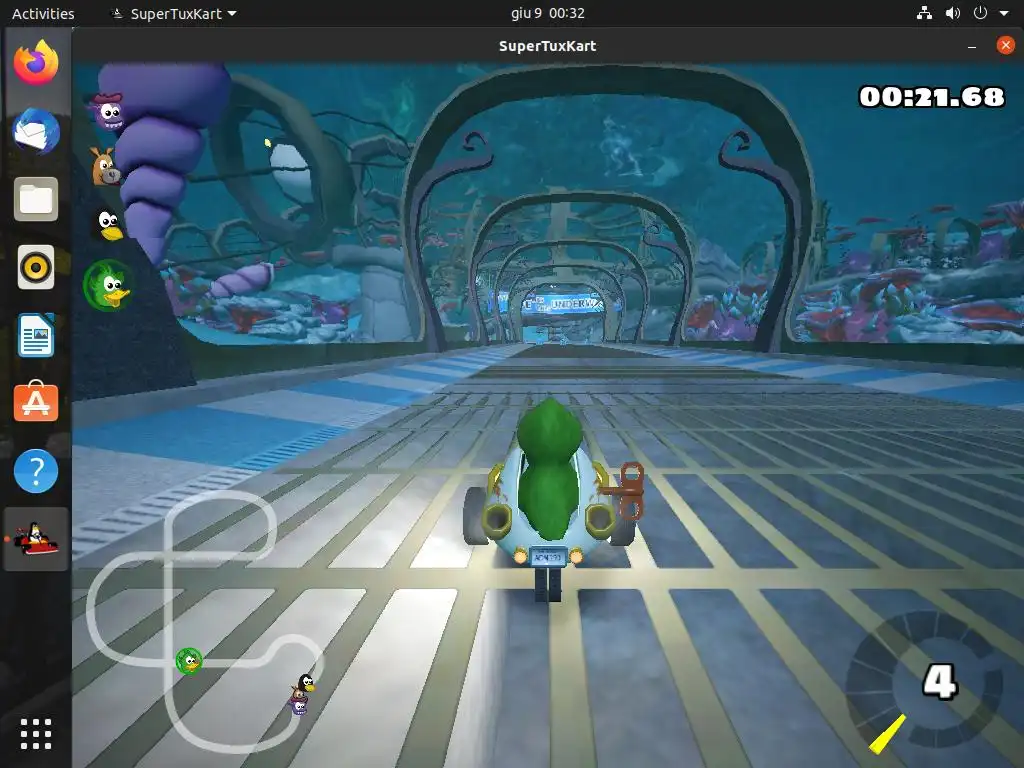Open the Help question mark icon

tap(36, 471)
